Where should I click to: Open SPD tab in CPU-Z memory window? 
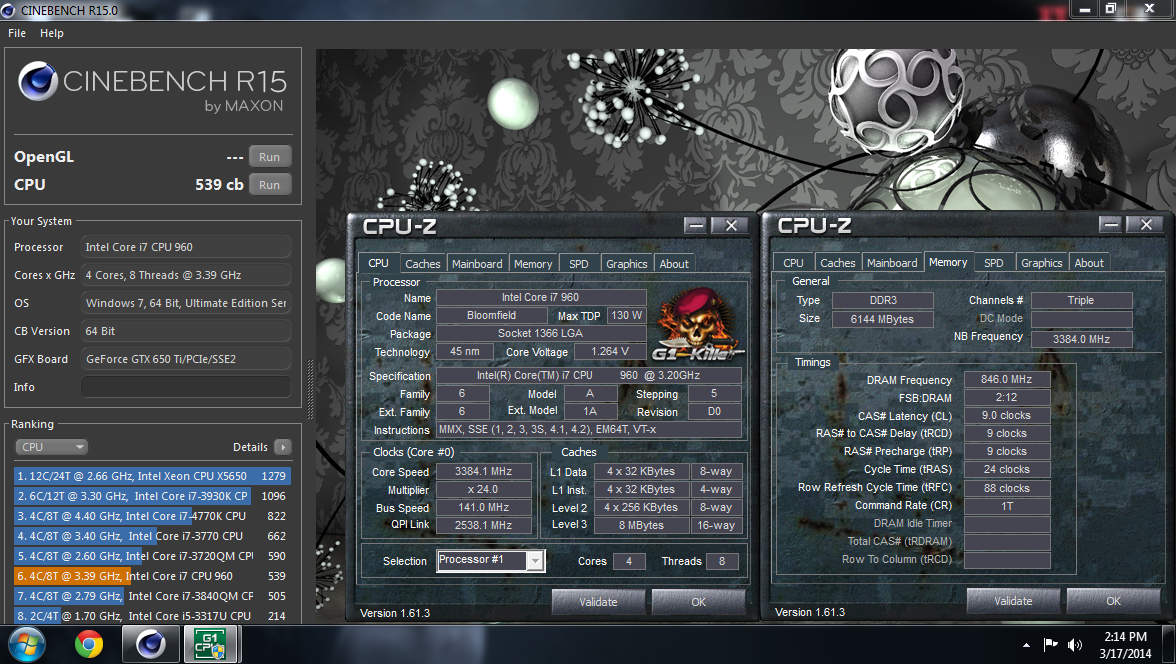click(993, 263)
